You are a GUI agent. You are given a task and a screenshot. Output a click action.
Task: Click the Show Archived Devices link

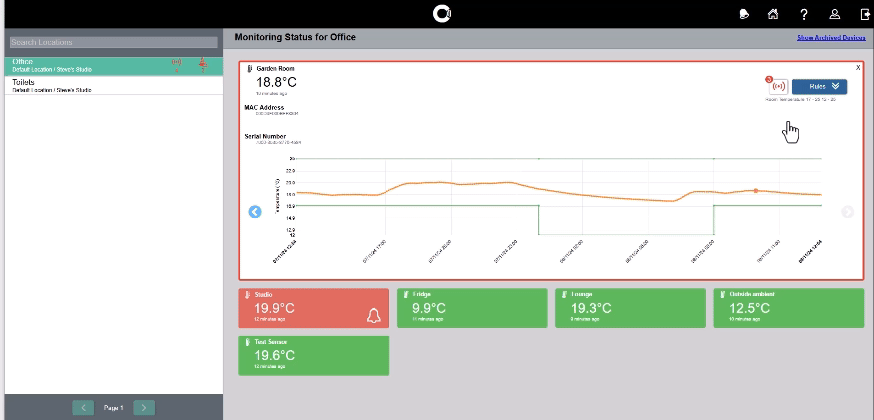(830, 38)
